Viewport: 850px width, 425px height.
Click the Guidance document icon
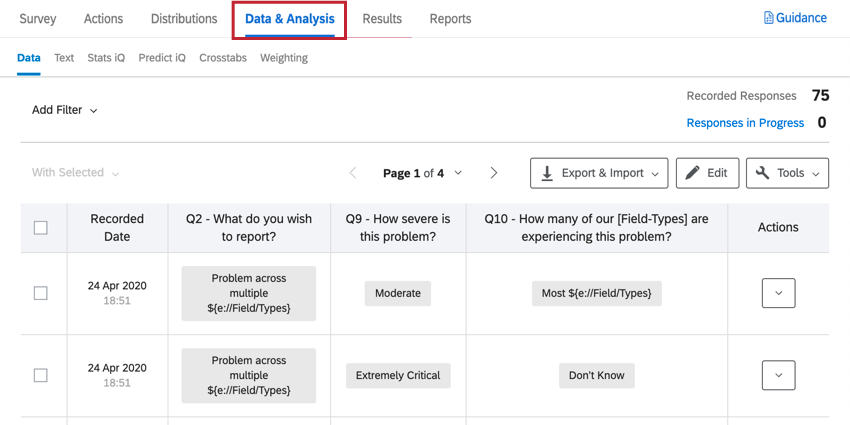click(x=769, y=18)
